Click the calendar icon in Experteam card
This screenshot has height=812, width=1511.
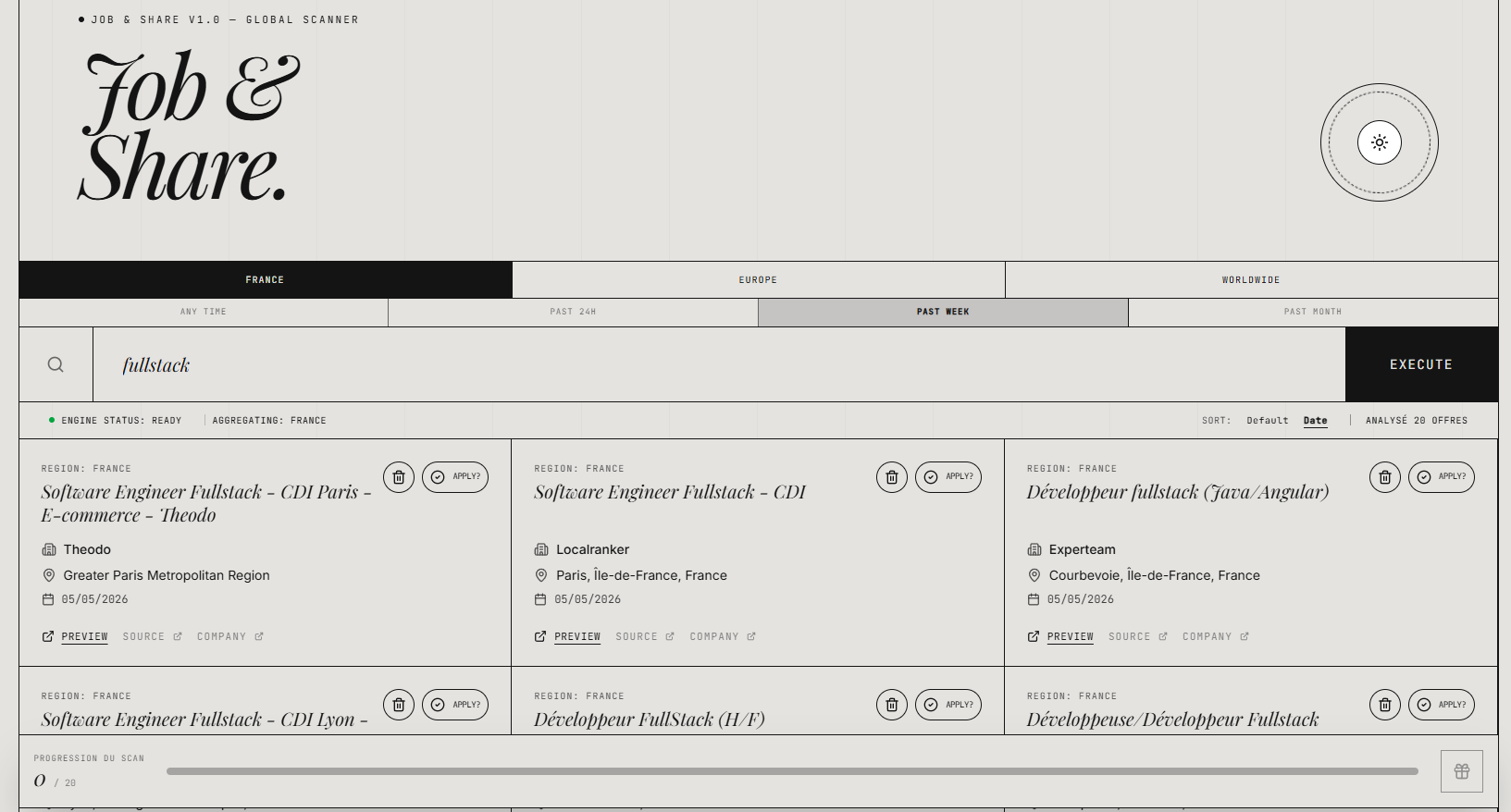click(x=1034, y=599)
